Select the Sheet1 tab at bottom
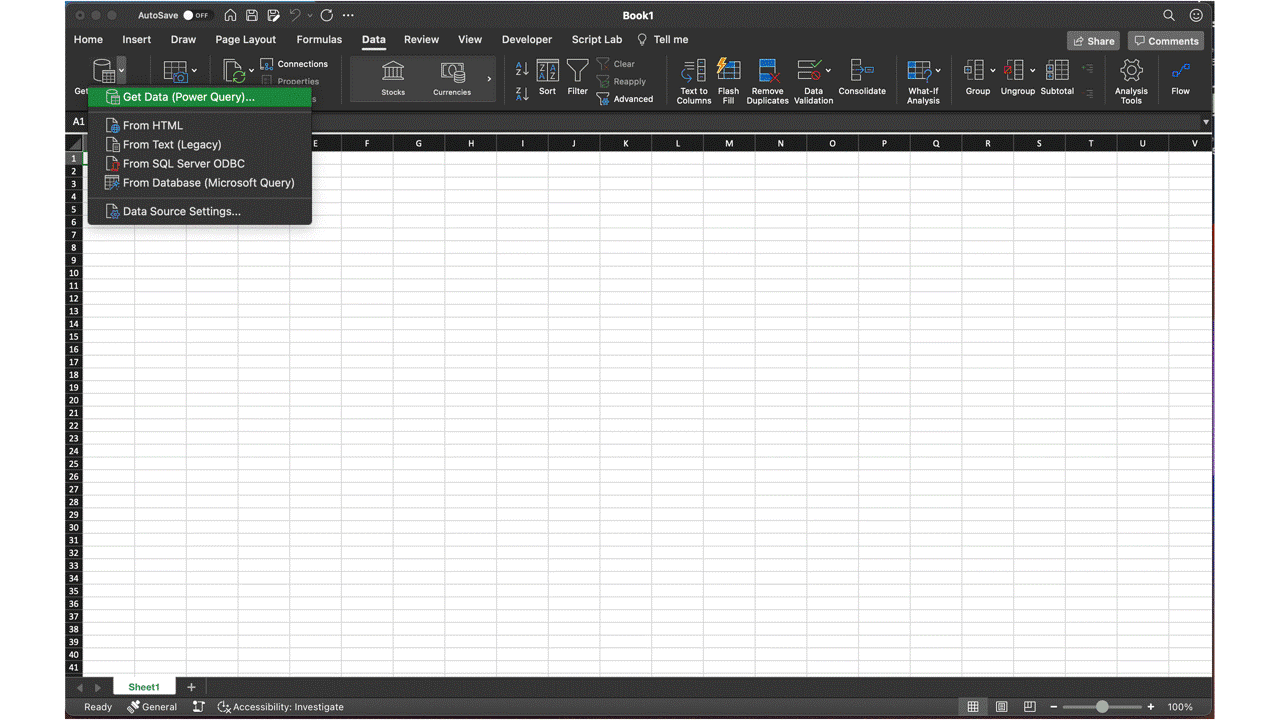This screenshot has width=1280, height=720. (143, 686)
